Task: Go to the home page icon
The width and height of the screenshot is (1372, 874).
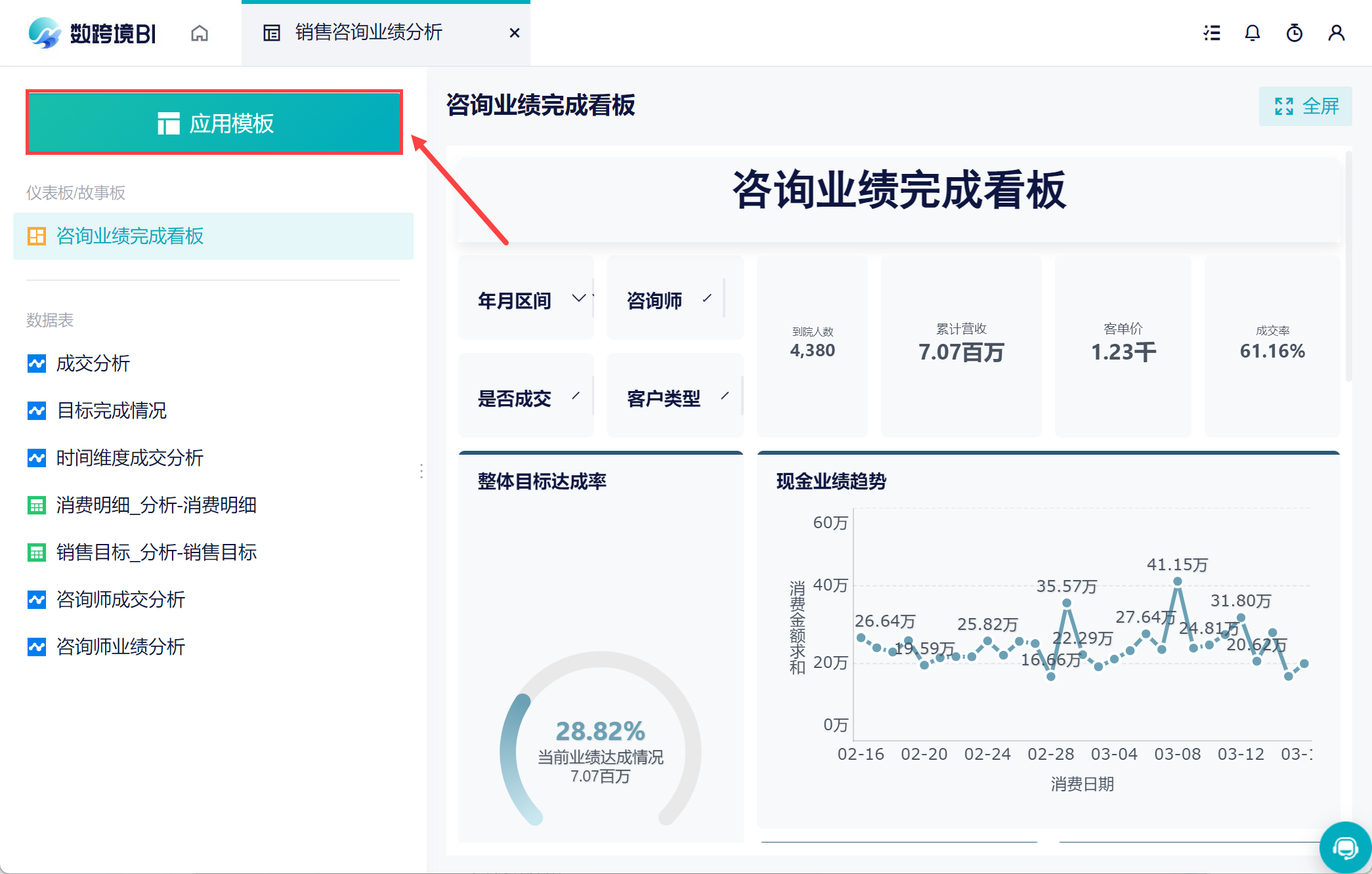Action: pyautogui.click(x=200, y=33)
